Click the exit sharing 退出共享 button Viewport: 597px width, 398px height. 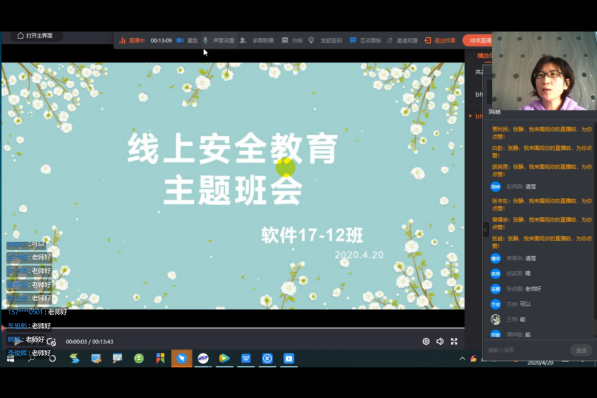click(440, 40)
